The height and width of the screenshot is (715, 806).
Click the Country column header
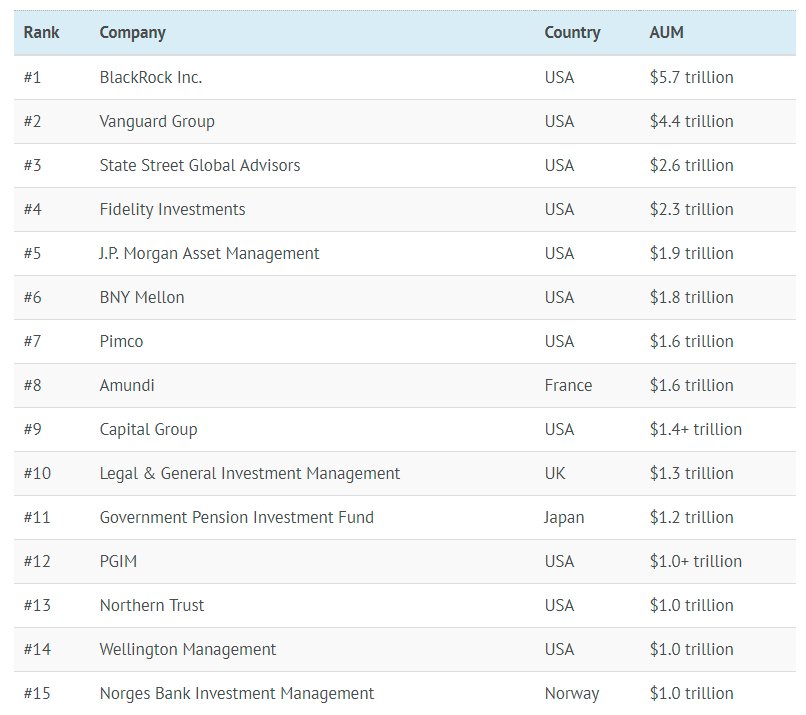[x=572, y=33]
